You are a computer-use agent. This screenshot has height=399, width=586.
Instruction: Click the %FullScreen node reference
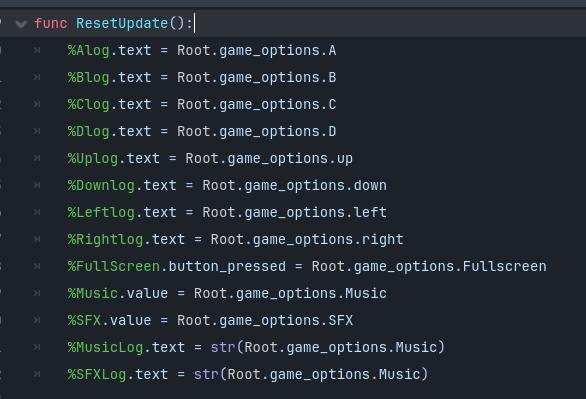(114, 266)
